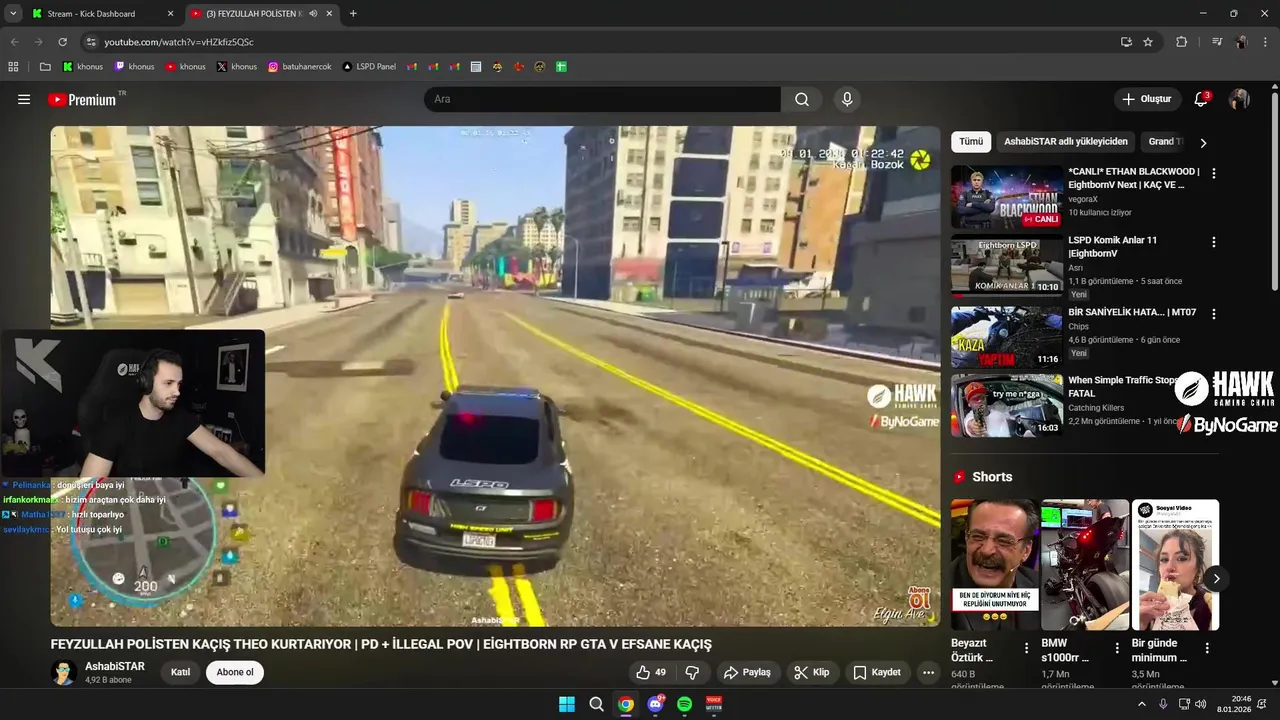Dislike the video with thumbs down
This screenshot has width=1280, height=720.
[x=692, y=672]
